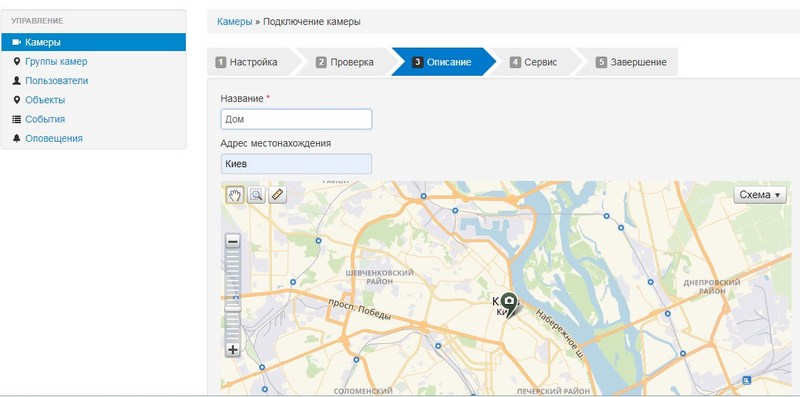Viewport: 800px width, 397px height.
Task: Click the user icon beside Пользователи
Action: tap(16, 81)
